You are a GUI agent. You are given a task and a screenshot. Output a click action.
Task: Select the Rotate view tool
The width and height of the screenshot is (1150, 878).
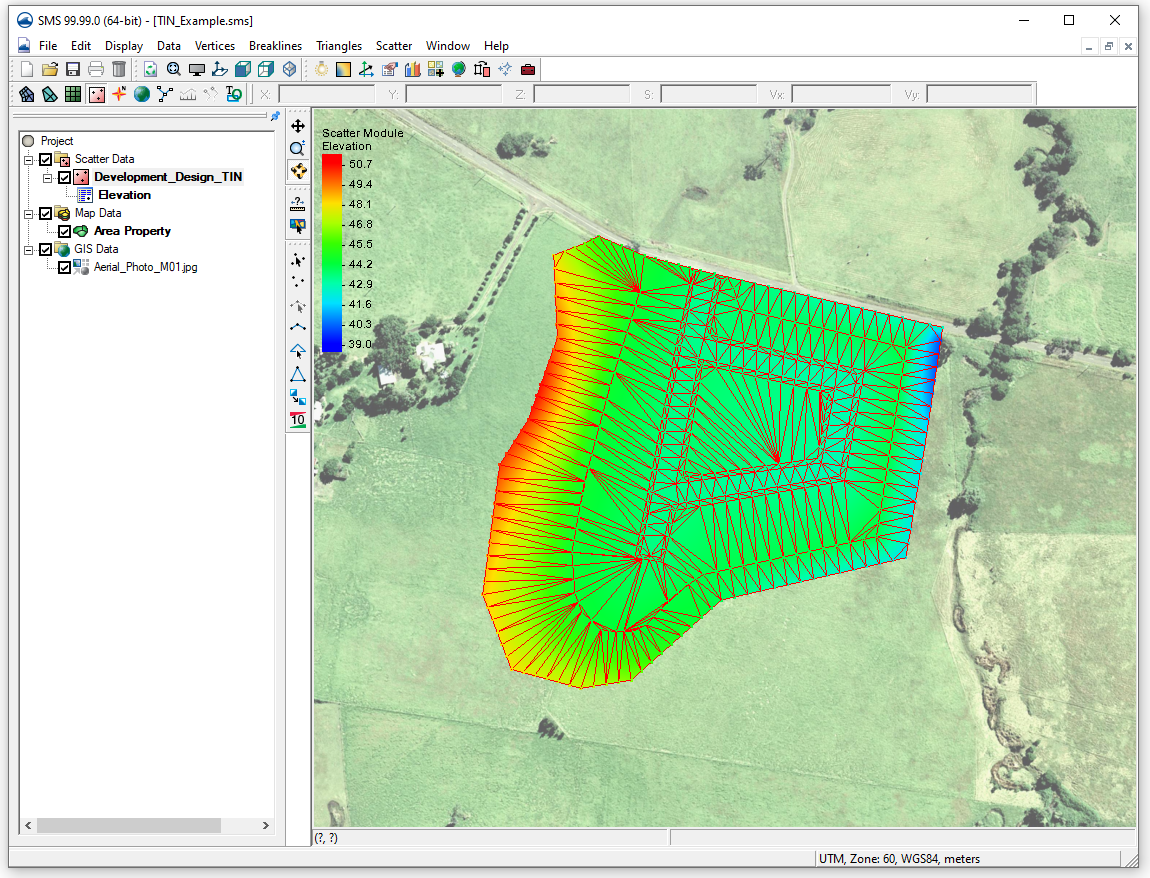[298, 170]
